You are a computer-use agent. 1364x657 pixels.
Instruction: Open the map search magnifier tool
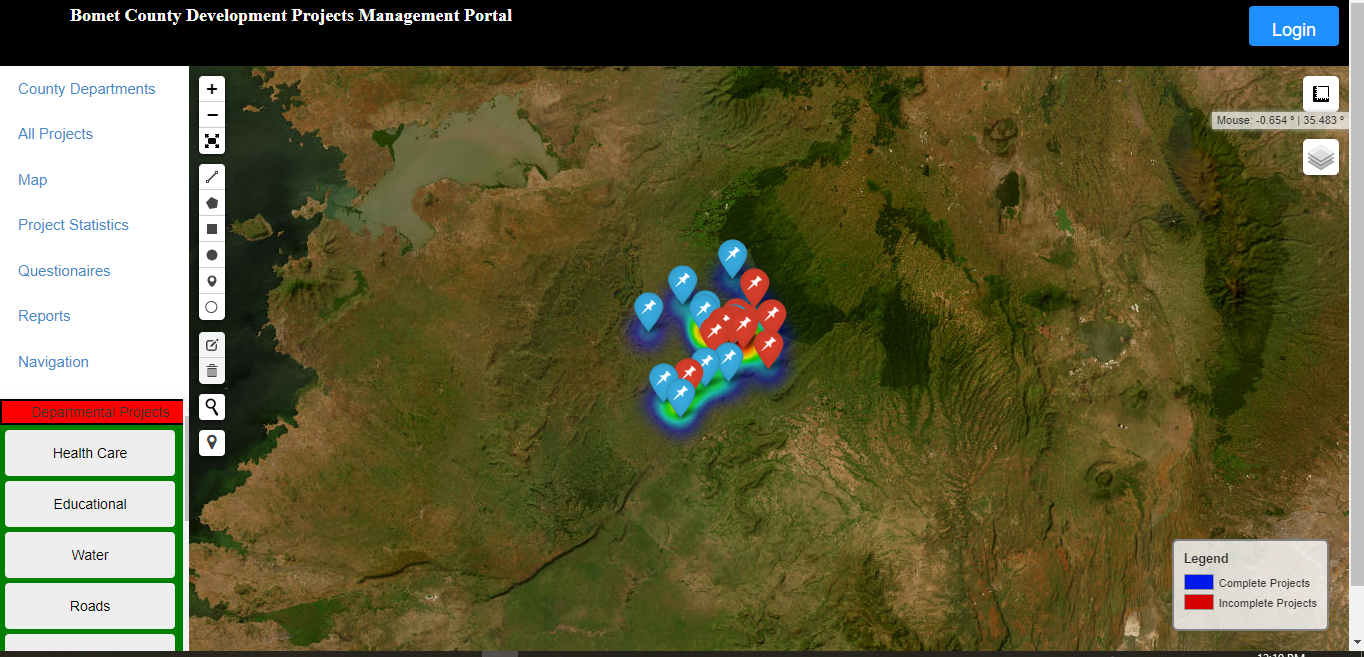point(212,407)
